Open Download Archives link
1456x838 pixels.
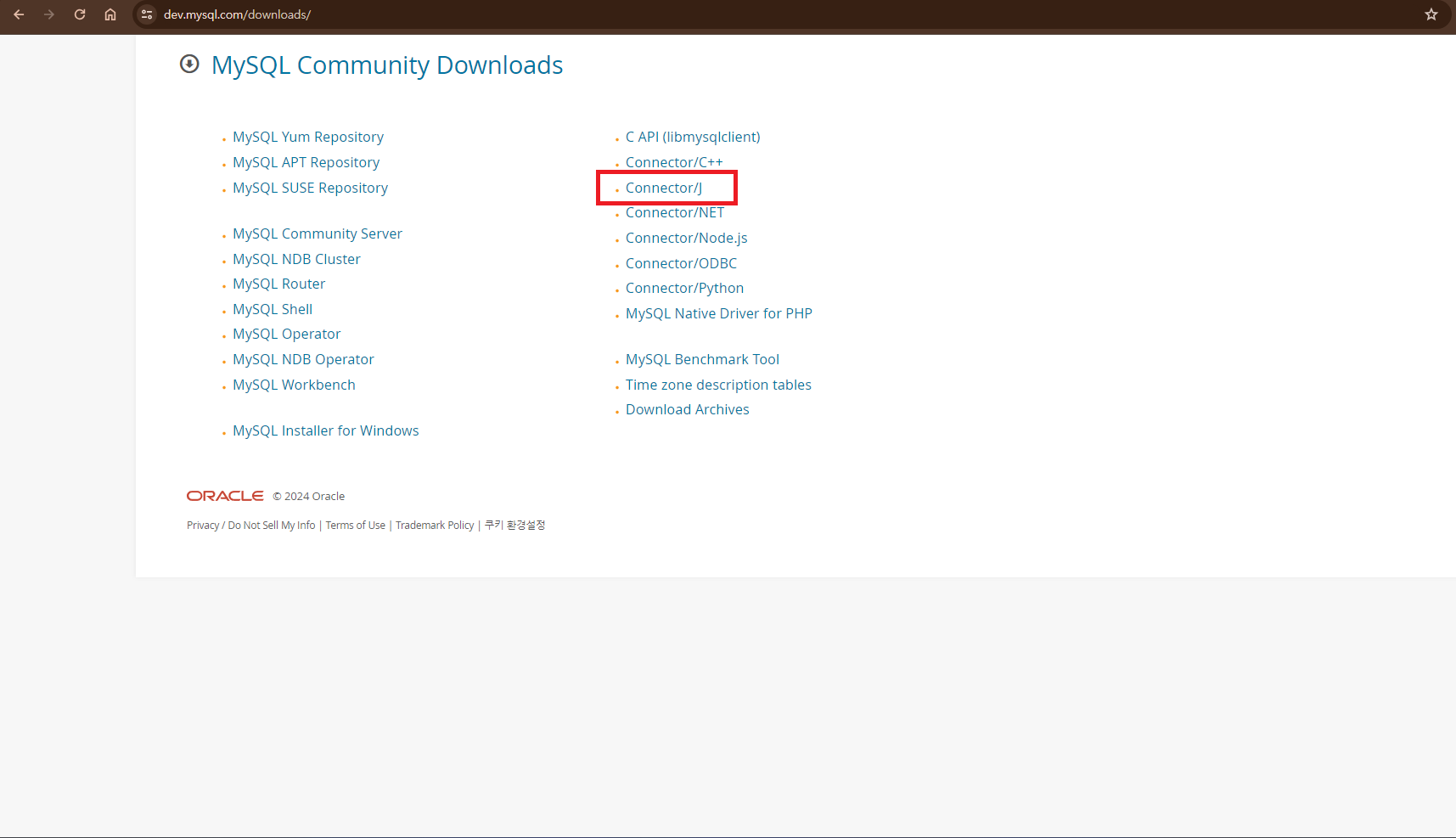687,409
